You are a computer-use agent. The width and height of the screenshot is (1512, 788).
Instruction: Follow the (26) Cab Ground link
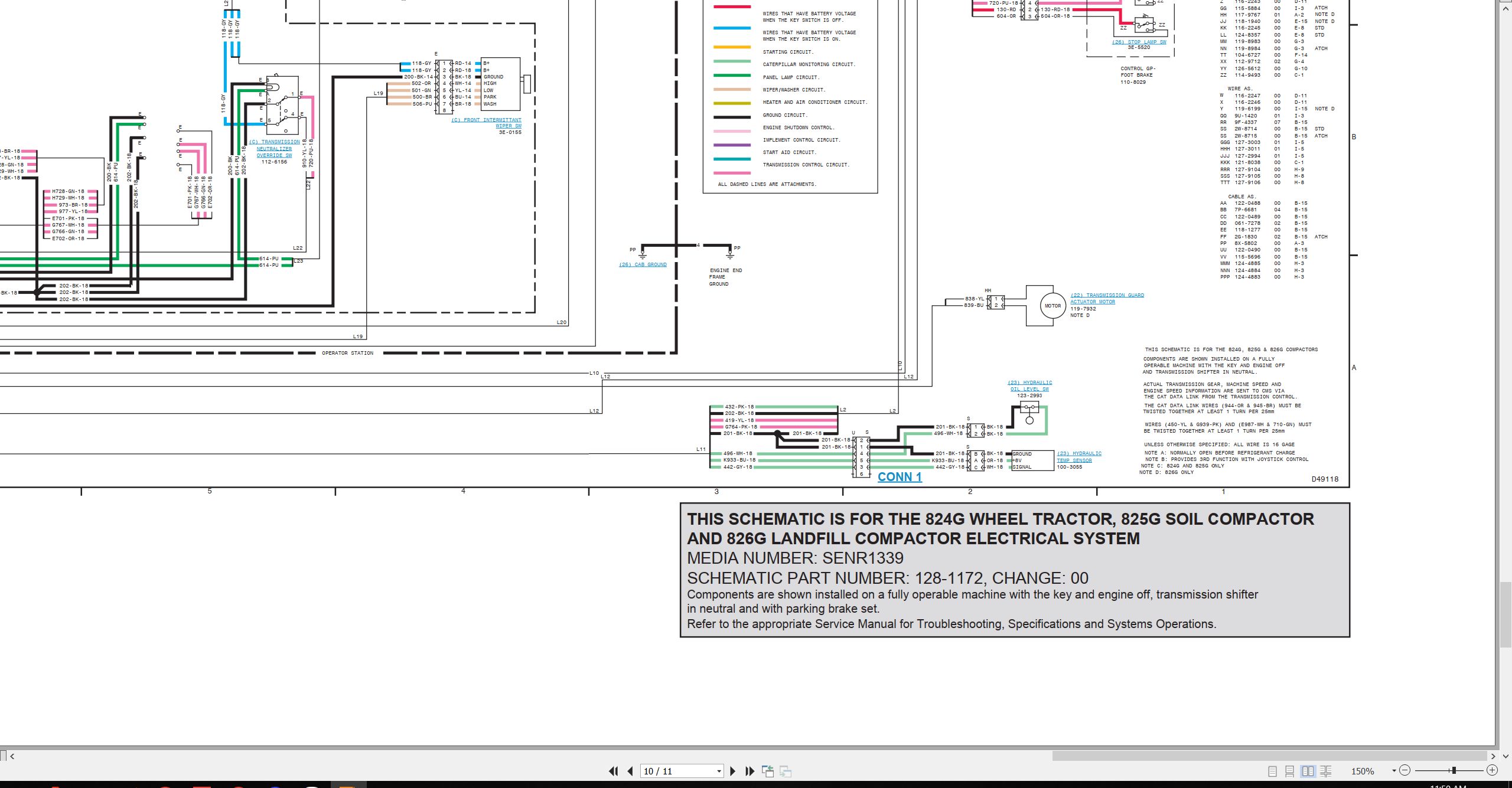point(643,264)
